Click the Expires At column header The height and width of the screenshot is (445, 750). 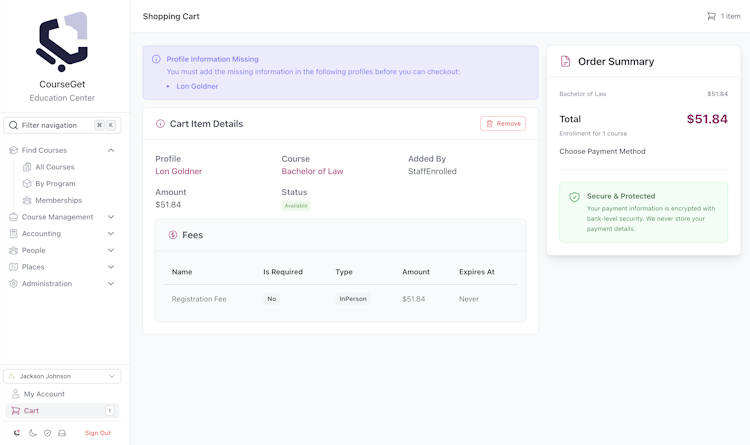click(x=476, y=272)
